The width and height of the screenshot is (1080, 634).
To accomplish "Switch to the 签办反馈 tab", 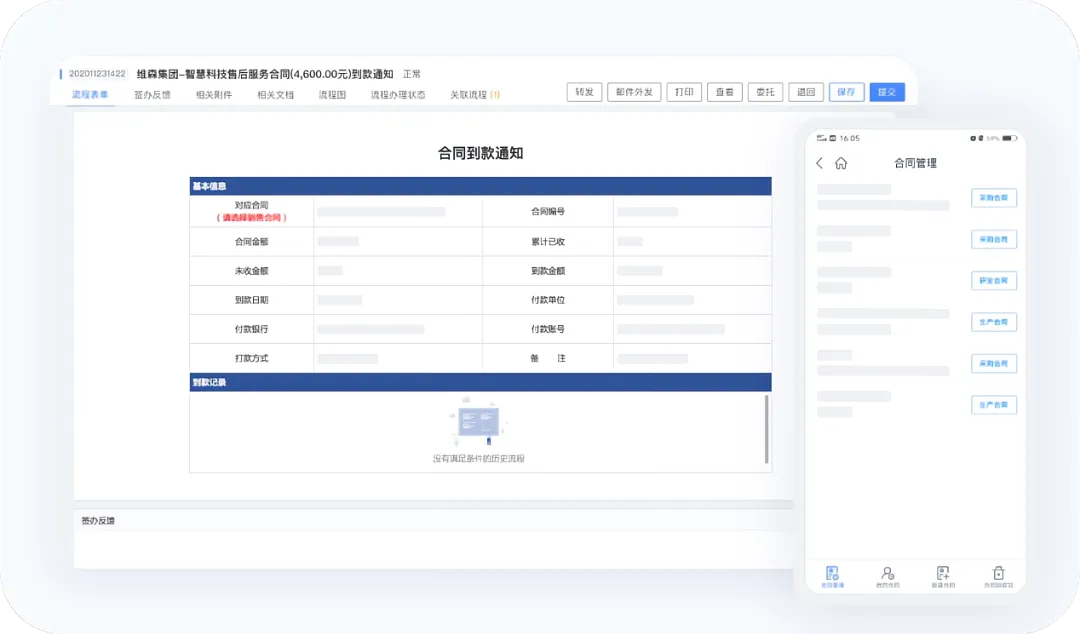I will (152, 95).
